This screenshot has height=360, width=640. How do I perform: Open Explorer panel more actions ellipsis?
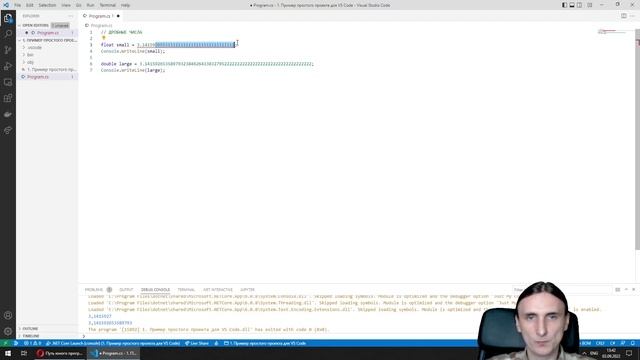click(x=71, y=16)
